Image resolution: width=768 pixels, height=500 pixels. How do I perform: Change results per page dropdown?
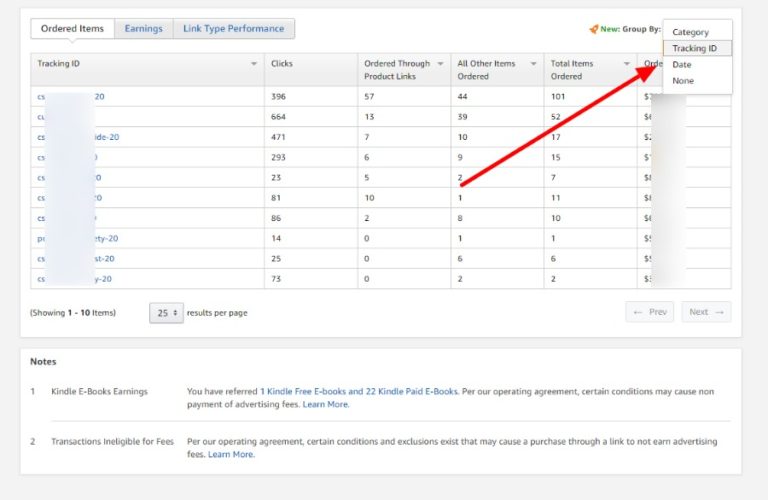pos(167,313)
